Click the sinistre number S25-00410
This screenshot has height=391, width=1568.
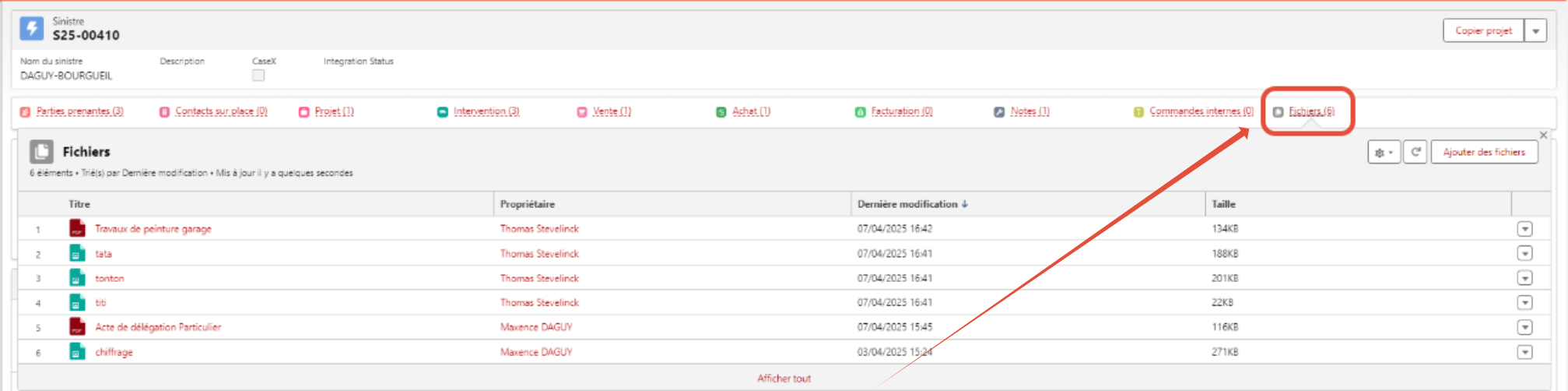coord(86,35)
